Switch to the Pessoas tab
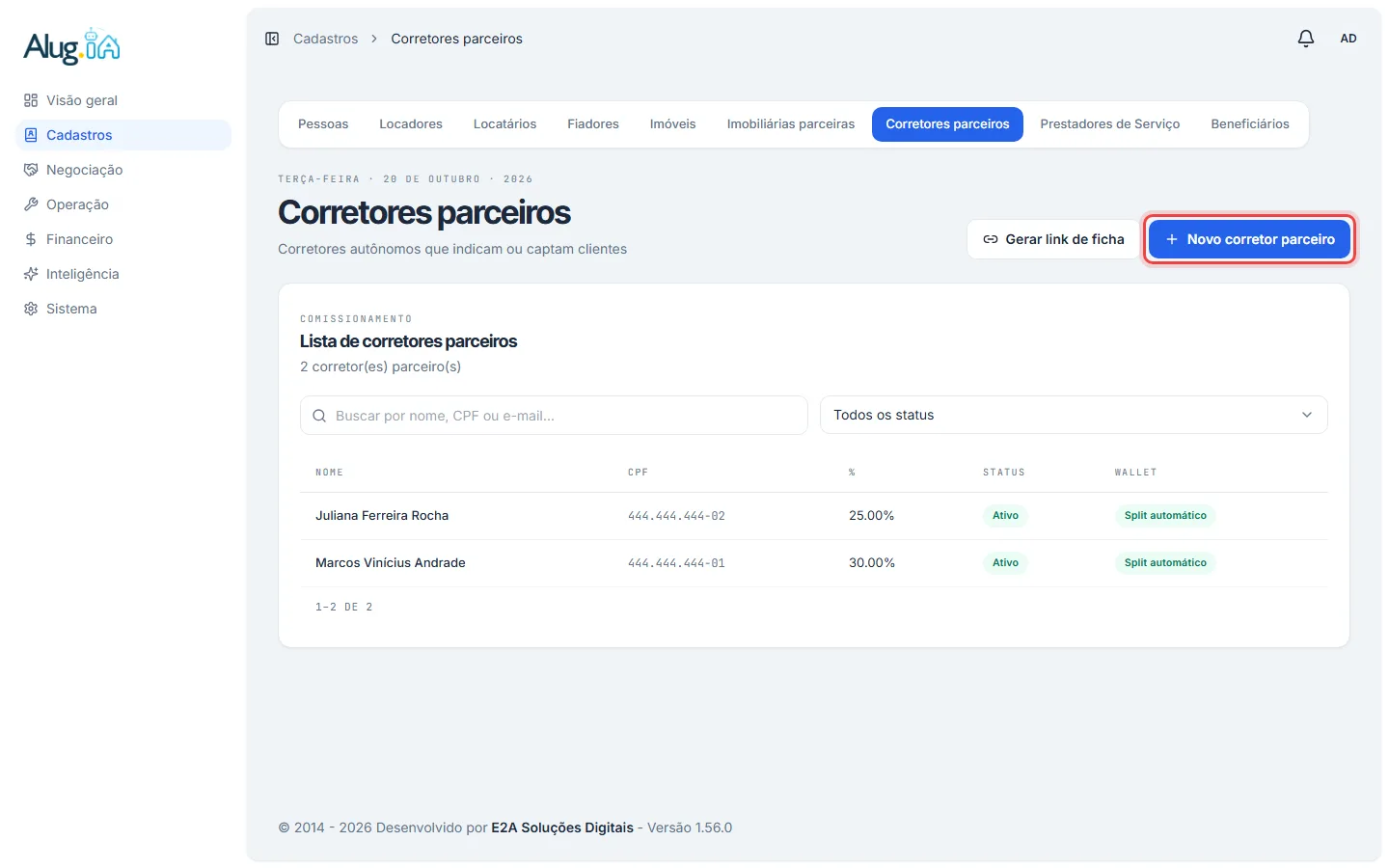 click(323, 124)
